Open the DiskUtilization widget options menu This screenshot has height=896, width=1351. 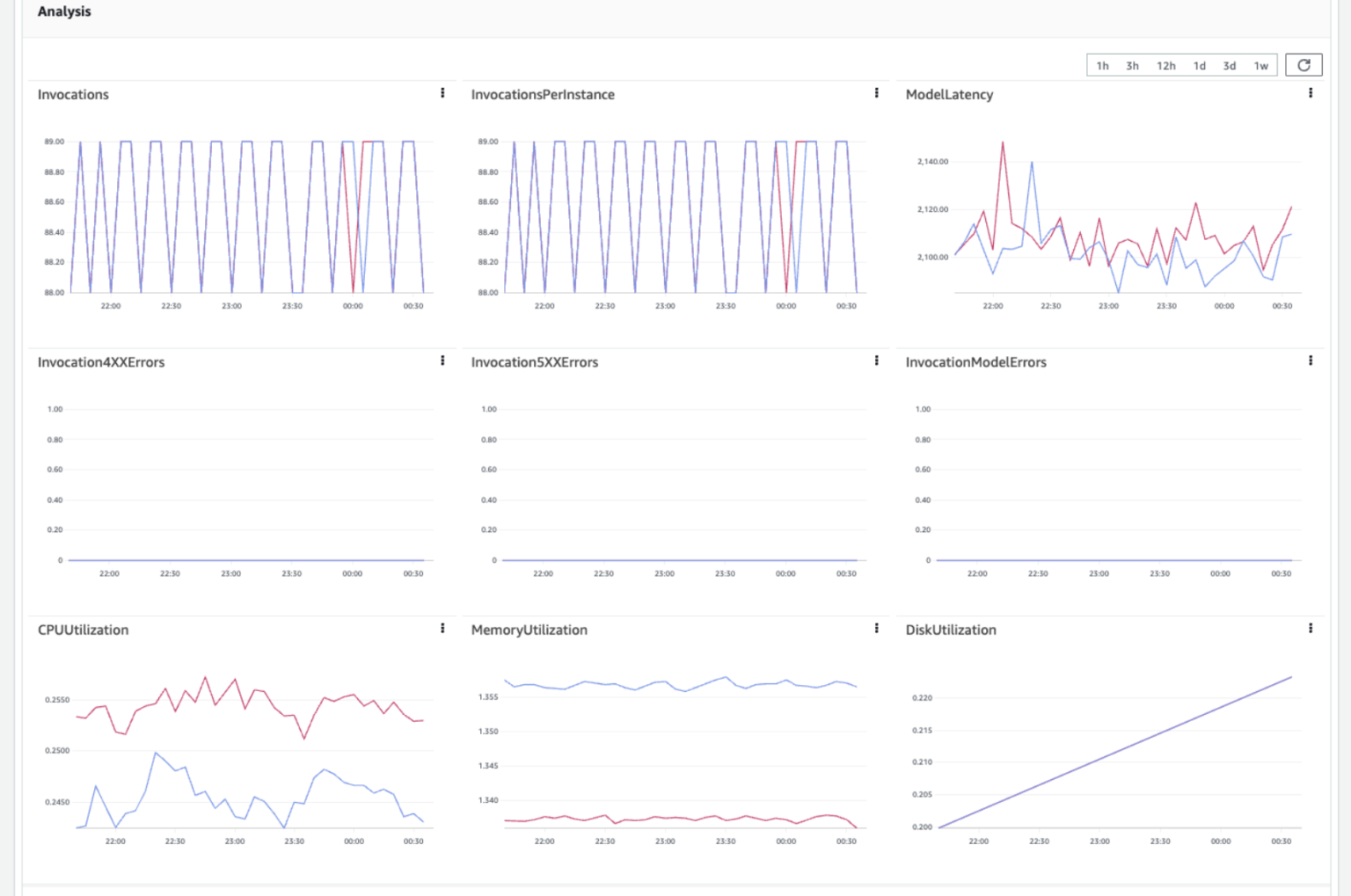[1311, 629]
